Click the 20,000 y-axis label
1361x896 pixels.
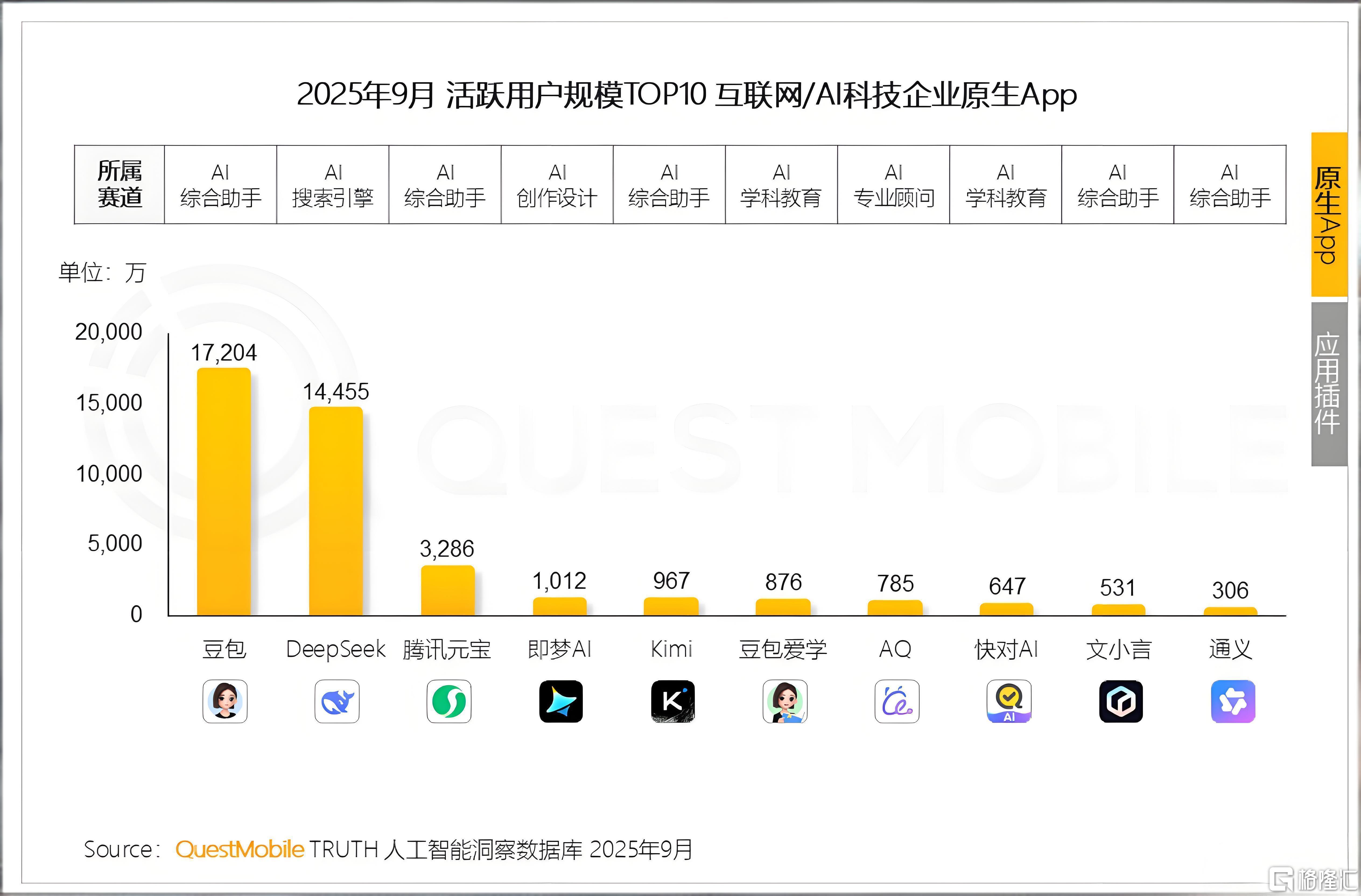(109, 332)
